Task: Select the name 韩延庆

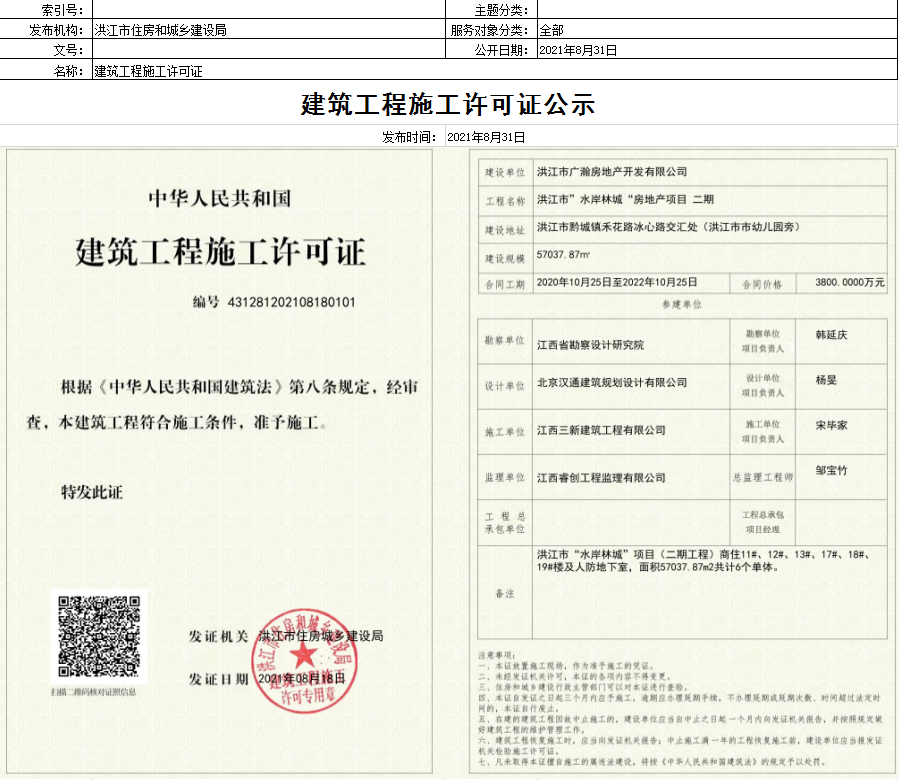Action: tap(831, 335)
